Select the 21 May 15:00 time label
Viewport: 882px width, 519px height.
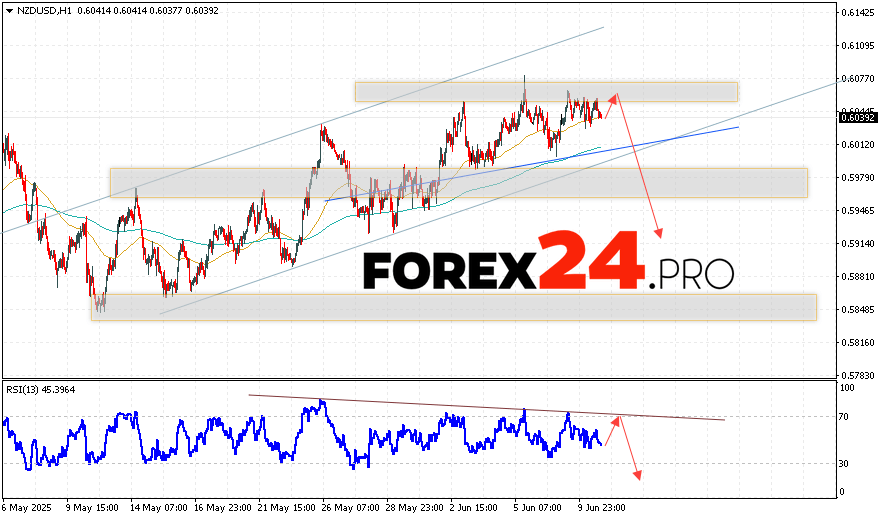click(285, 507)
